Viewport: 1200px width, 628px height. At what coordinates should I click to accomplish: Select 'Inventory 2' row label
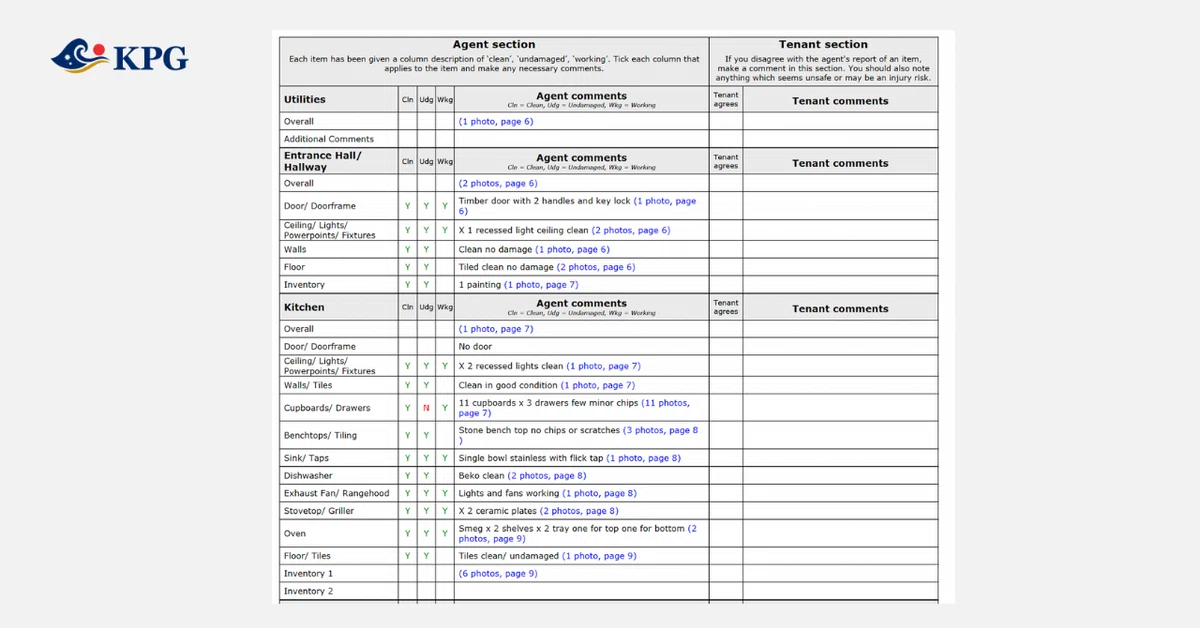[308, 591]
